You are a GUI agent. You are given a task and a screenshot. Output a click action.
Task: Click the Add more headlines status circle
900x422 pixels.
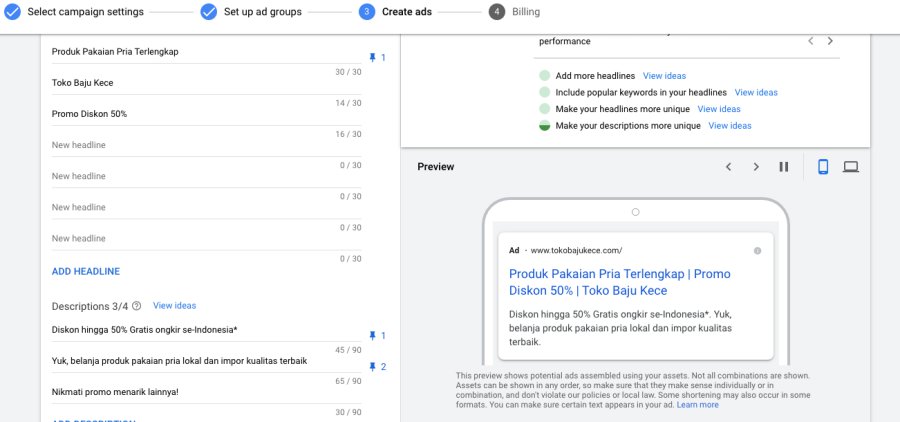(x=544, y=76)
